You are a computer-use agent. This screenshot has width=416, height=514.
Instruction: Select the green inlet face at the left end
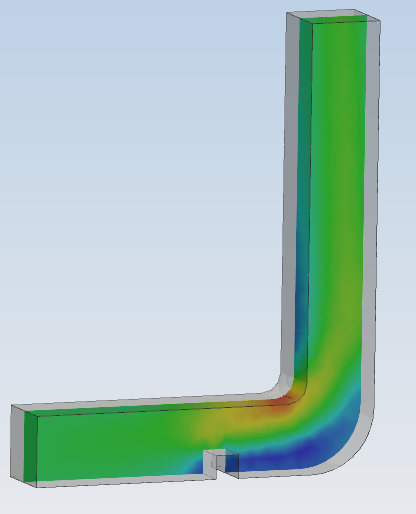30,447
